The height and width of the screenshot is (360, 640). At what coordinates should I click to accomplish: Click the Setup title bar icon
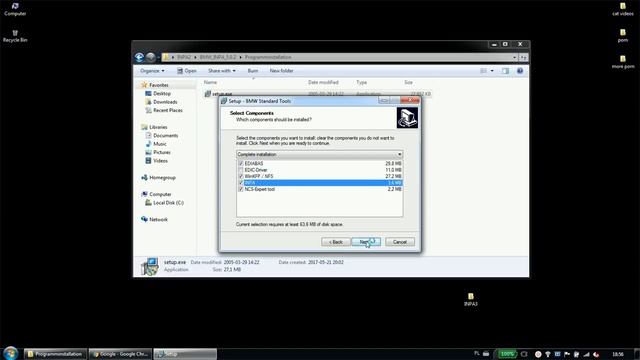[224, 101]
